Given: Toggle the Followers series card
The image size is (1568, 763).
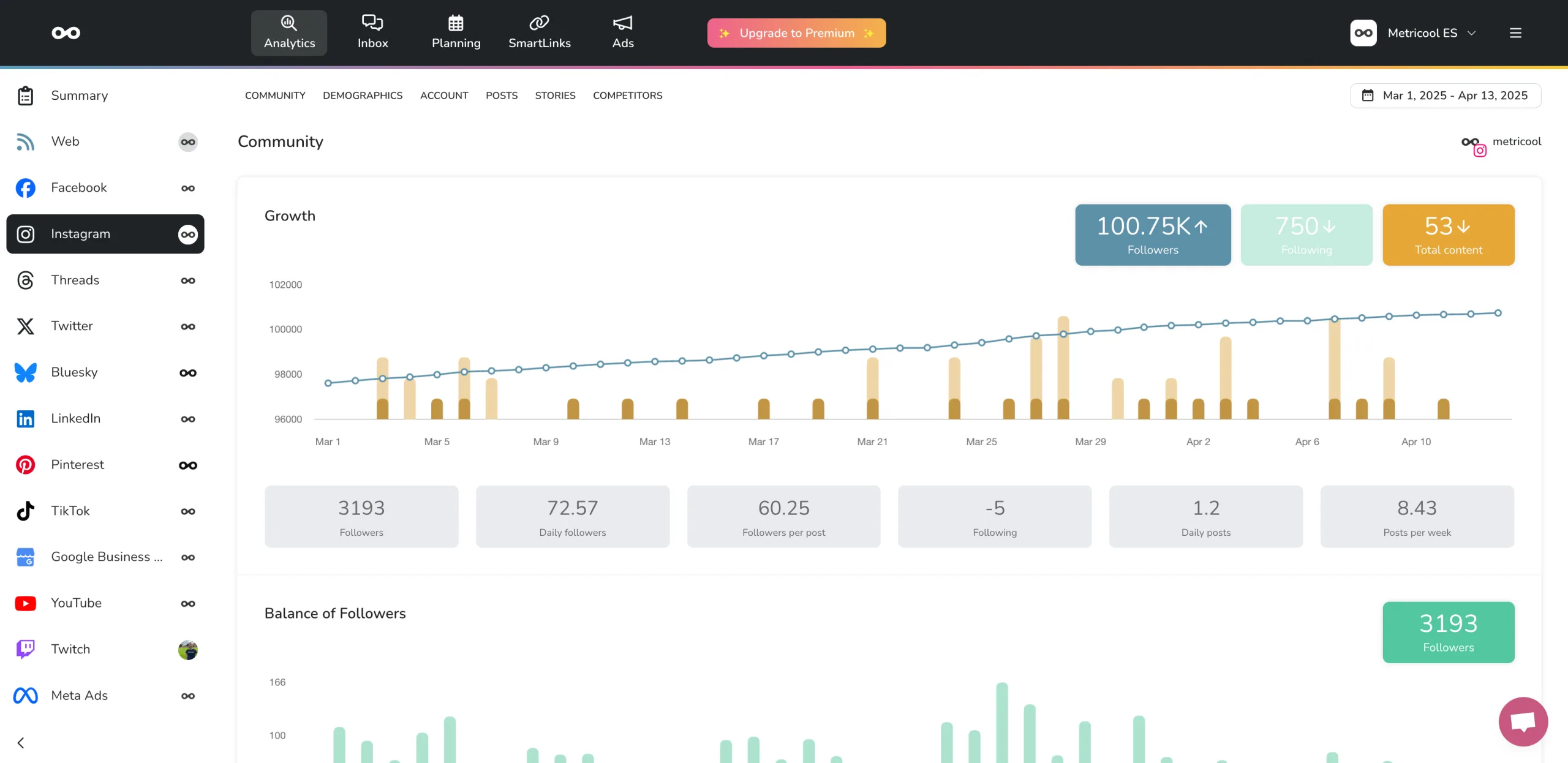Looking at the screenshot, I should [x=1152, y=235].
